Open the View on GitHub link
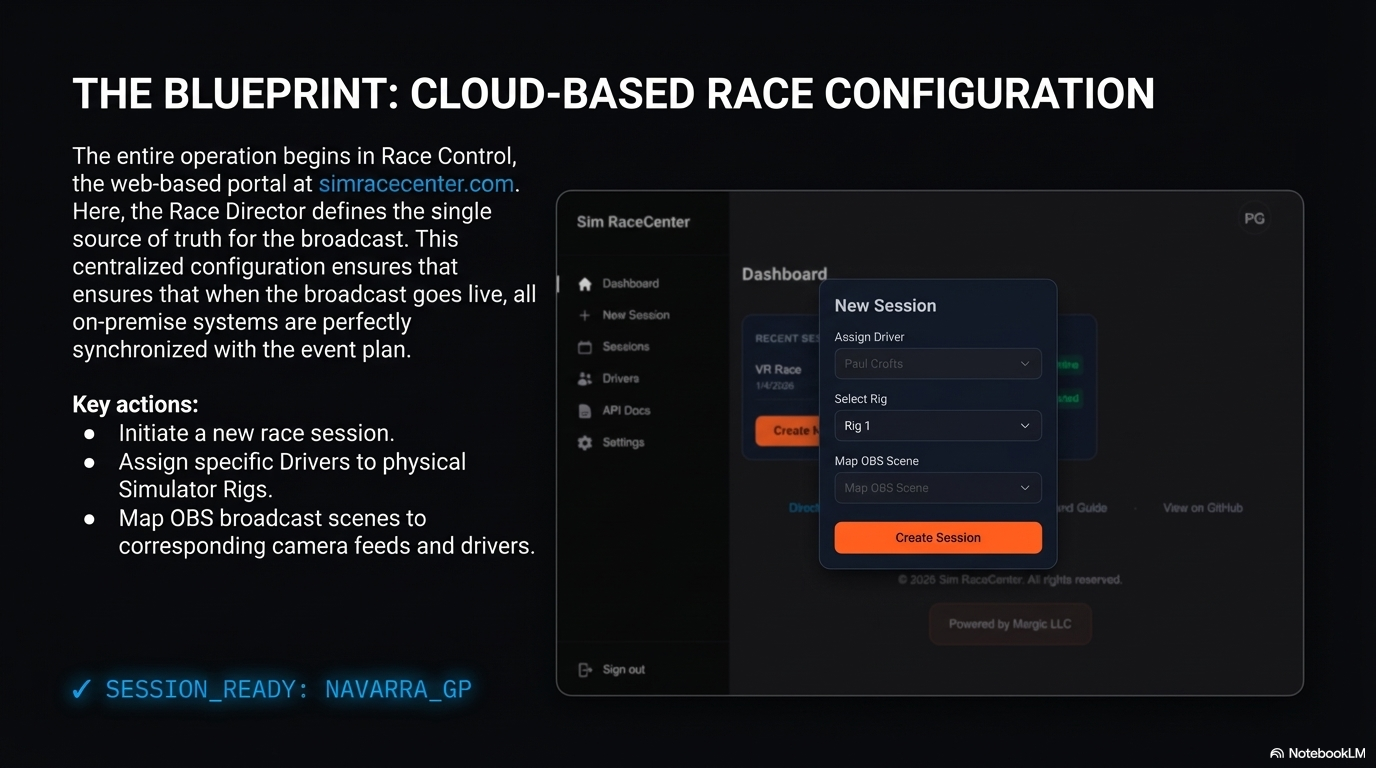 [x=1201, y=507]
